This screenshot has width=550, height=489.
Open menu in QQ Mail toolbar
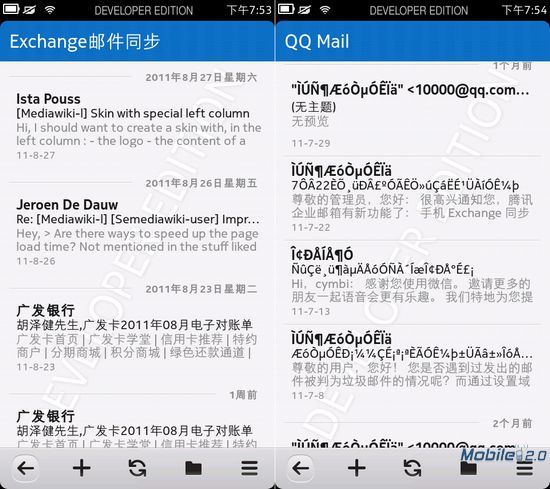click(x=524, y=468)
